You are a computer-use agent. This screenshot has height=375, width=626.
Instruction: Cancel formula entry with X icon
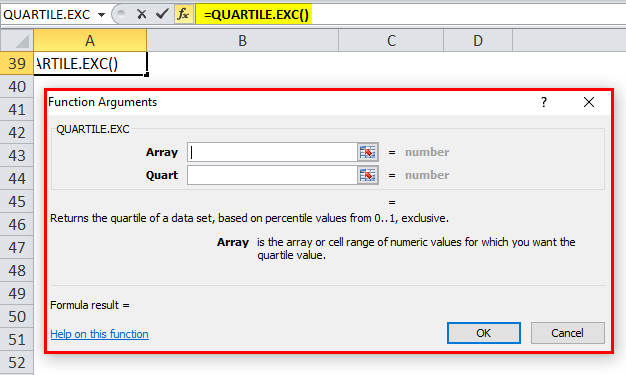pos(141,14)
